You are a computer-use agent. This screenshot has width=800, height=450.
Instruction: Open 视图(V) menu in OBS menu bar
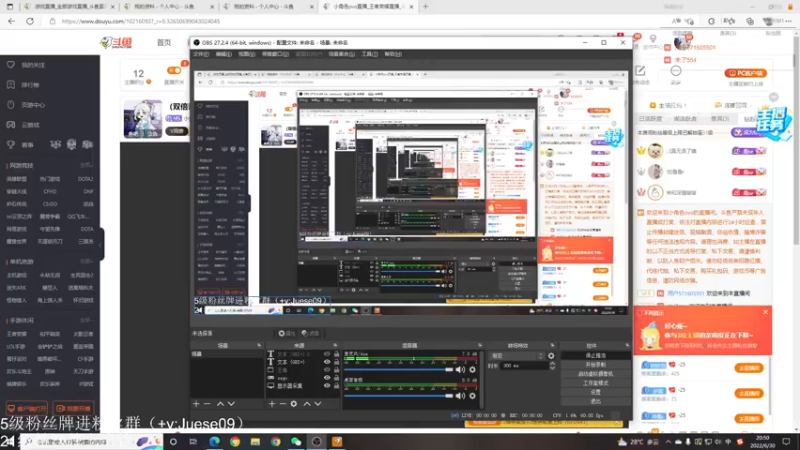click(246, 54)
